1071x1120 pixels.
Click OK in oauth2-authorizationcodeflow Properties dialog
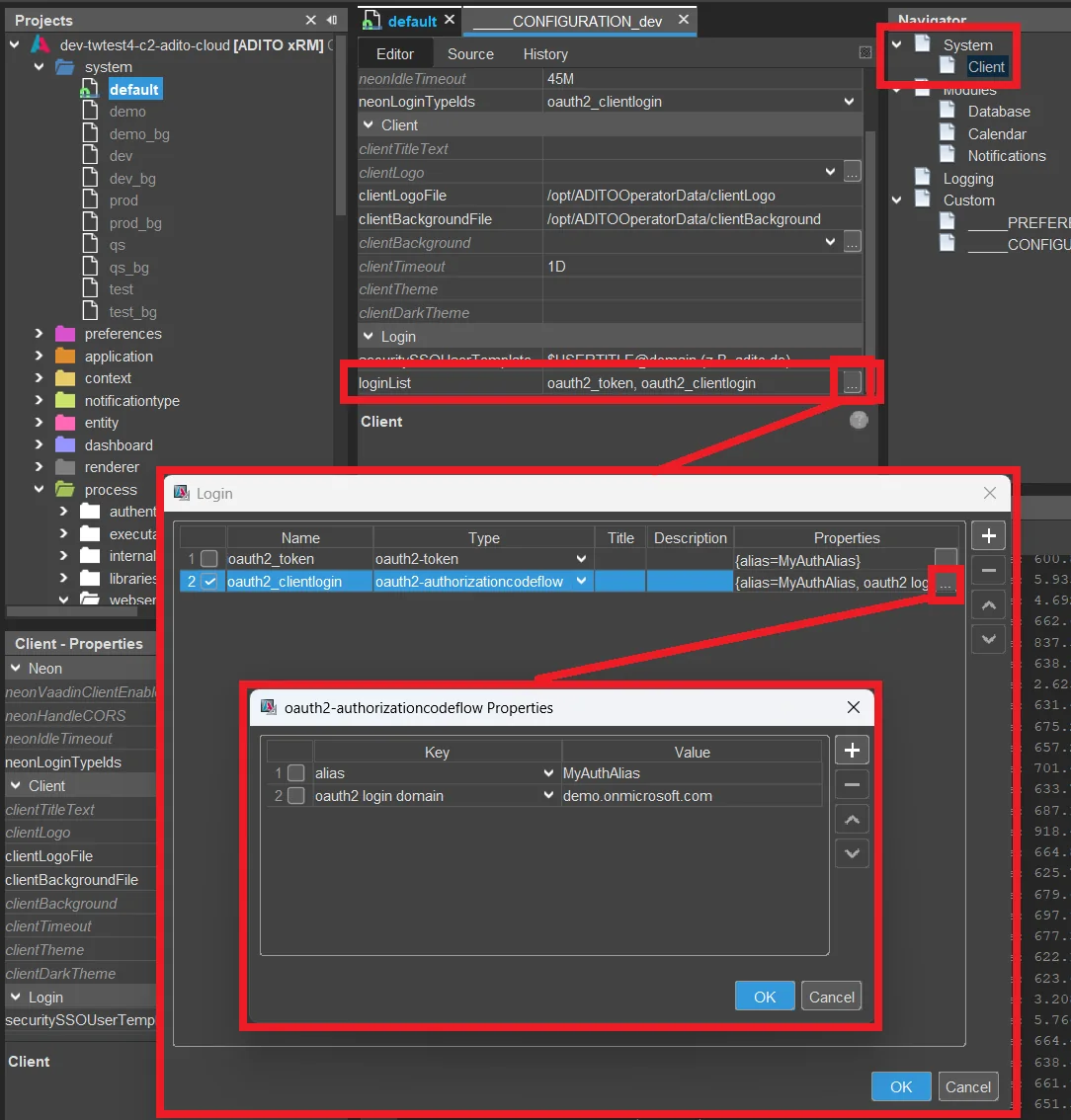[x=764, y=997]
